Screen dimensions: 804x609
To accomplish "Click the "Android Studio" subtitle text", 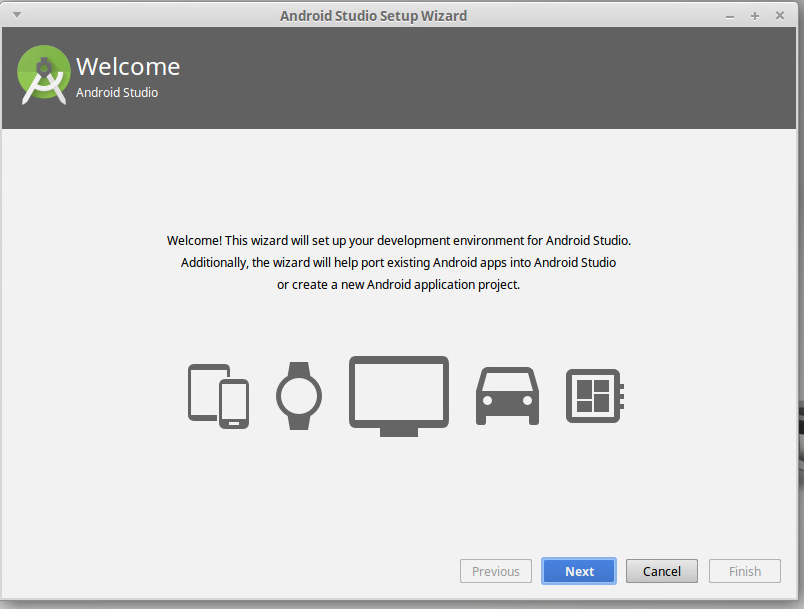I will click(x=117, y=93).
